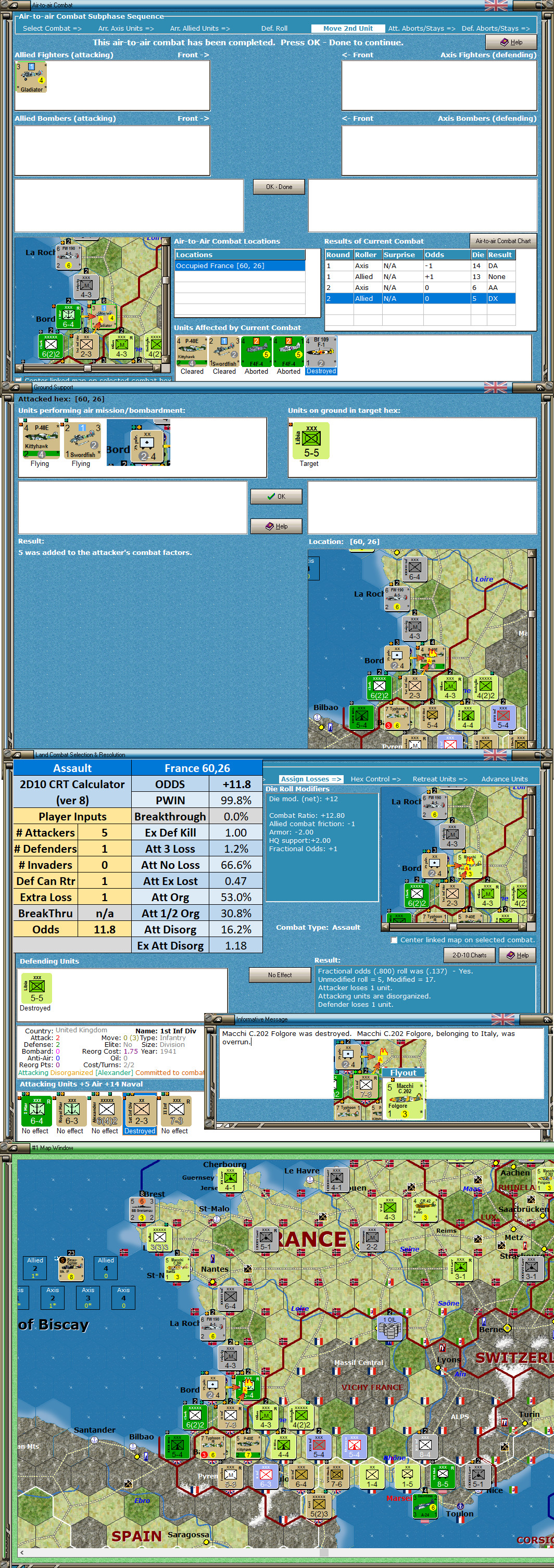
Task: Open Help in Land Combat window
Action: tap(517, 955)
